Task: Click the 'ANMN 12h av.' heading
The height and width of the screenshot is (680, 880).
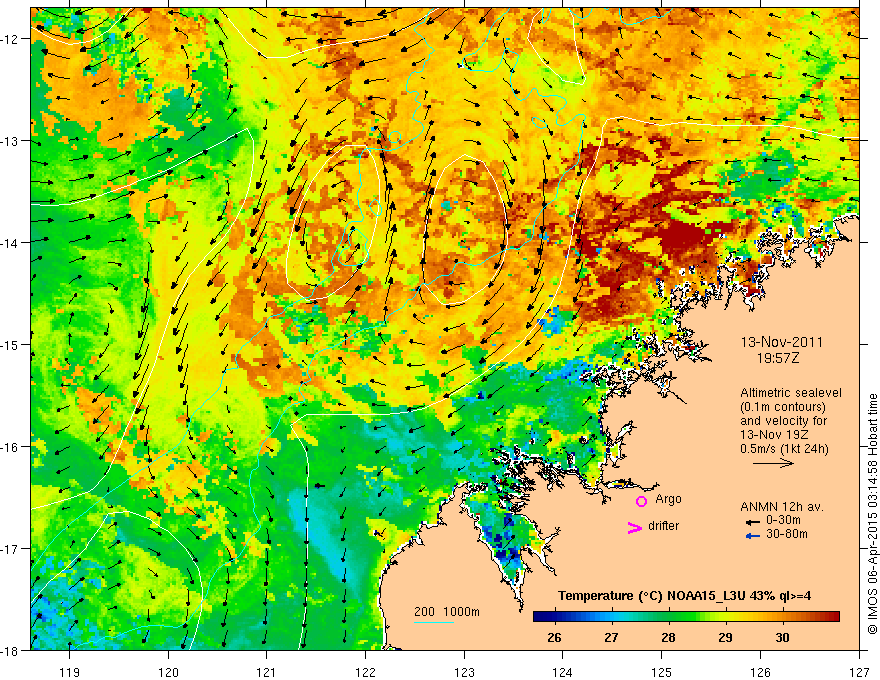Action: [782, 507]
